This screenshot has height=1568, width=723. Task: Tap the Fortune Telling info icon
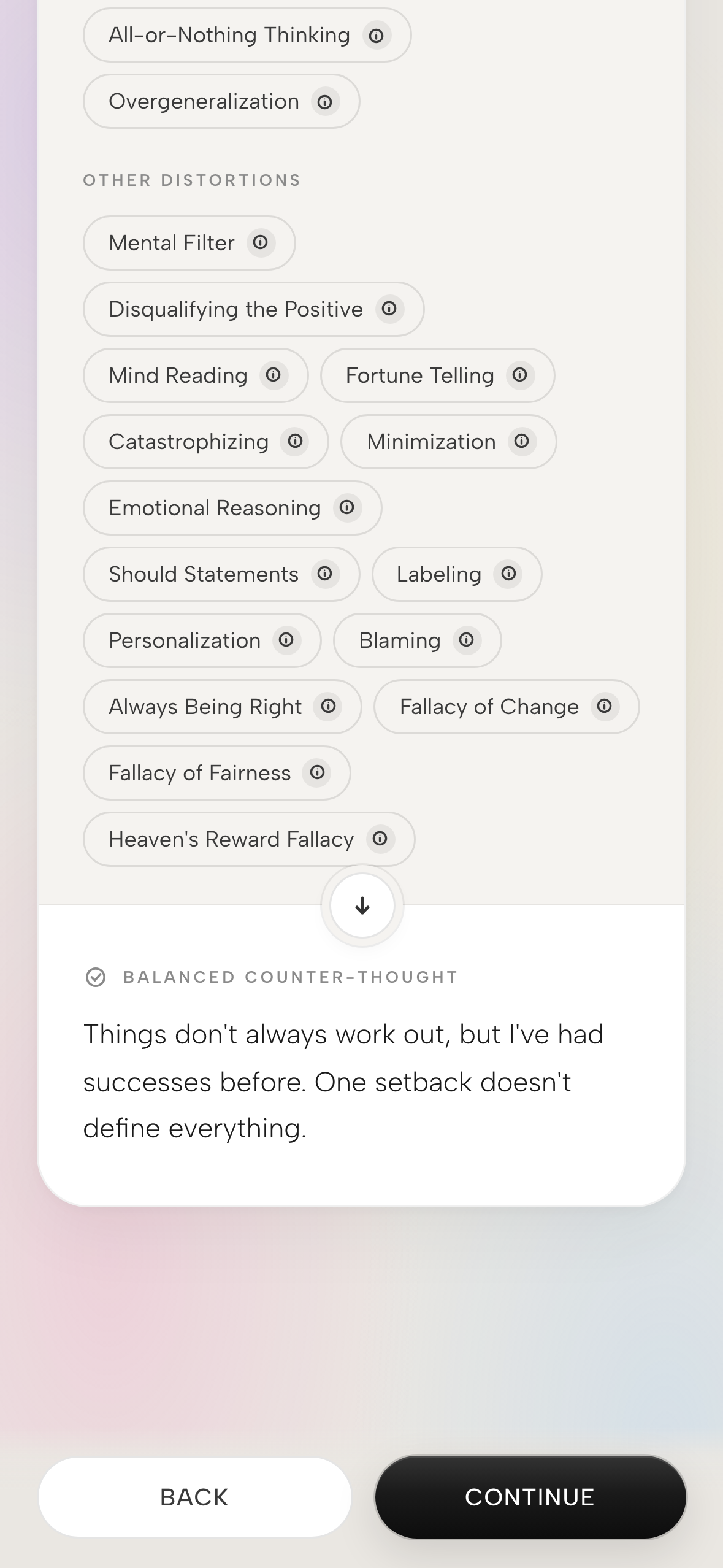click(520, 375)
